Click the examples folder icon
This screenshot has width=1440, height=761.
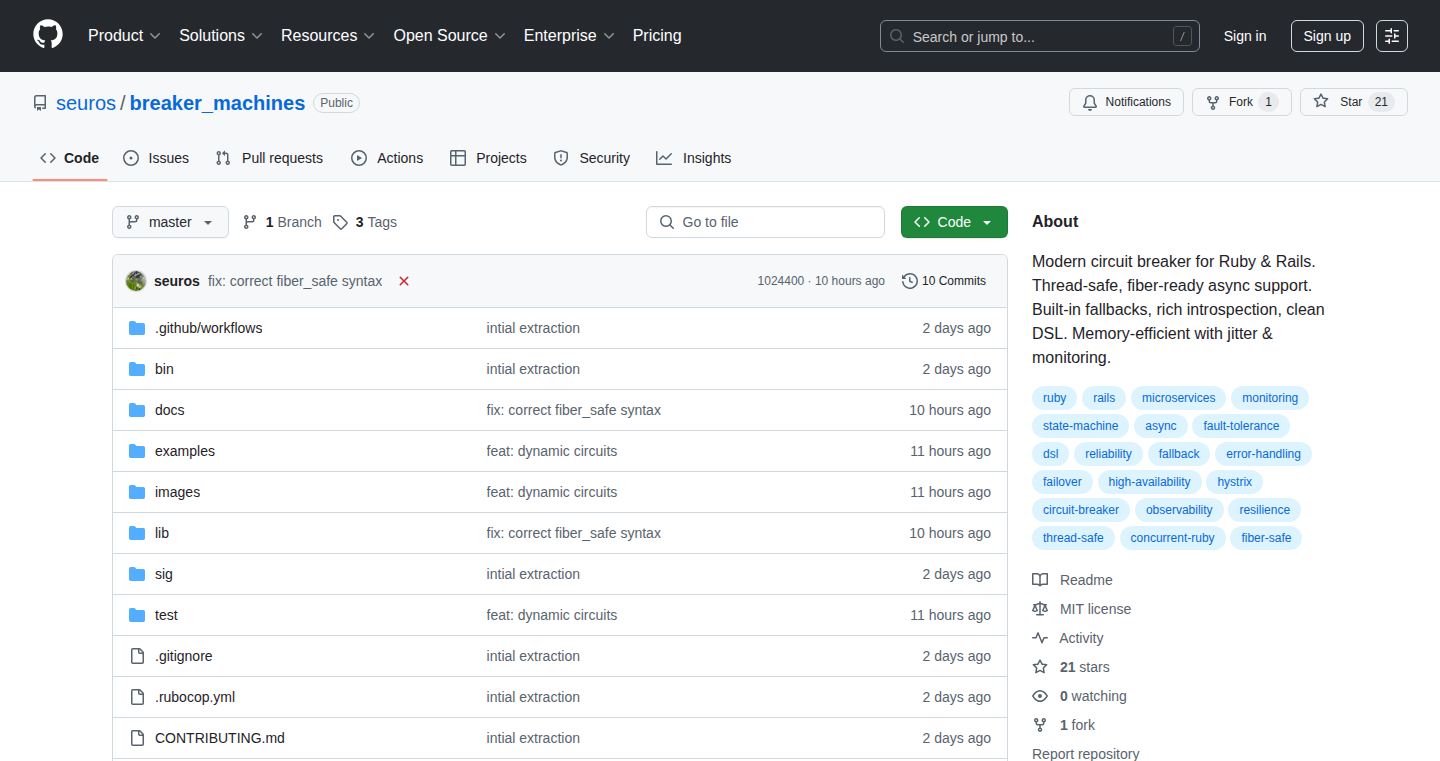(x=137, y=451)
